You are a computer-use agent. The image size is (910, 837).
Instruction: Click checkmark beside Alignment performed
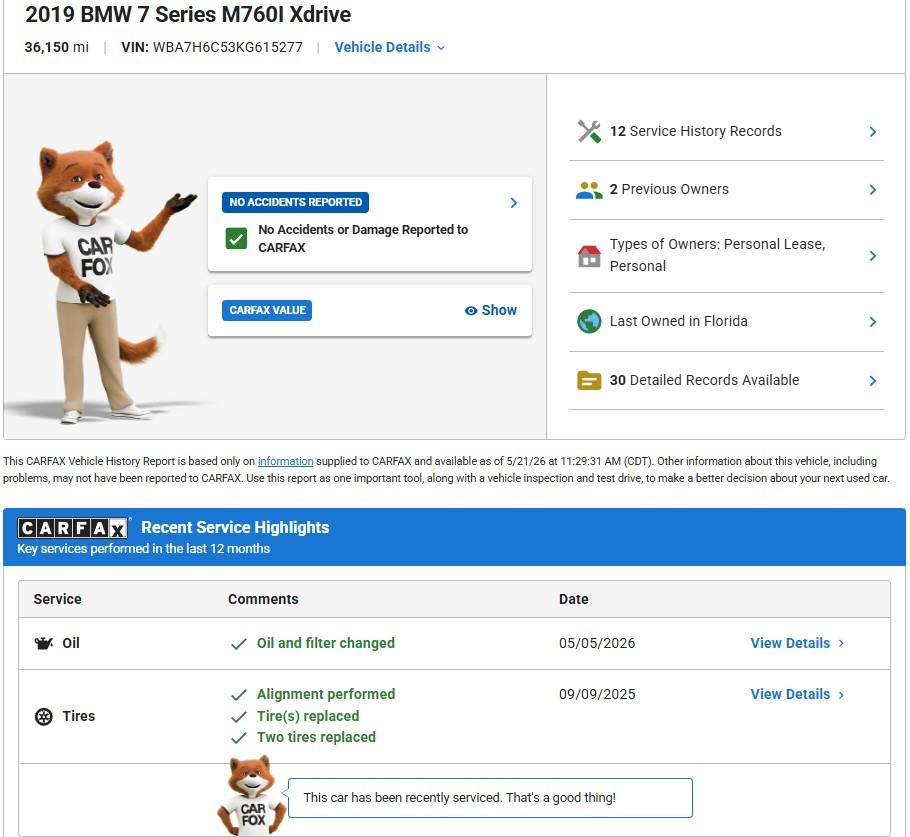click(239, 695)
